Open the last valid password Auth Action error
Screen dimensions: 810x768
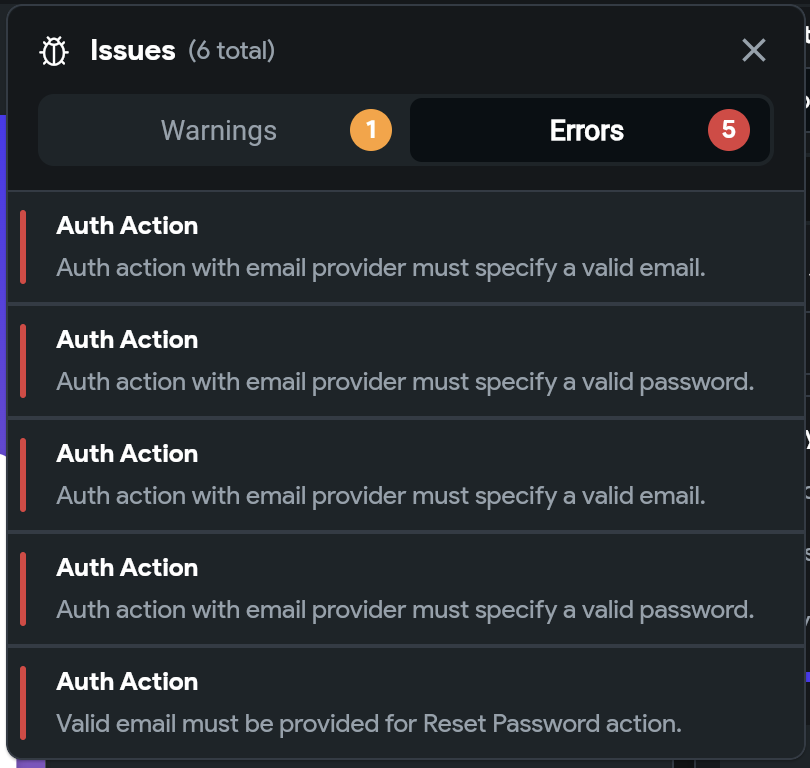406,589
